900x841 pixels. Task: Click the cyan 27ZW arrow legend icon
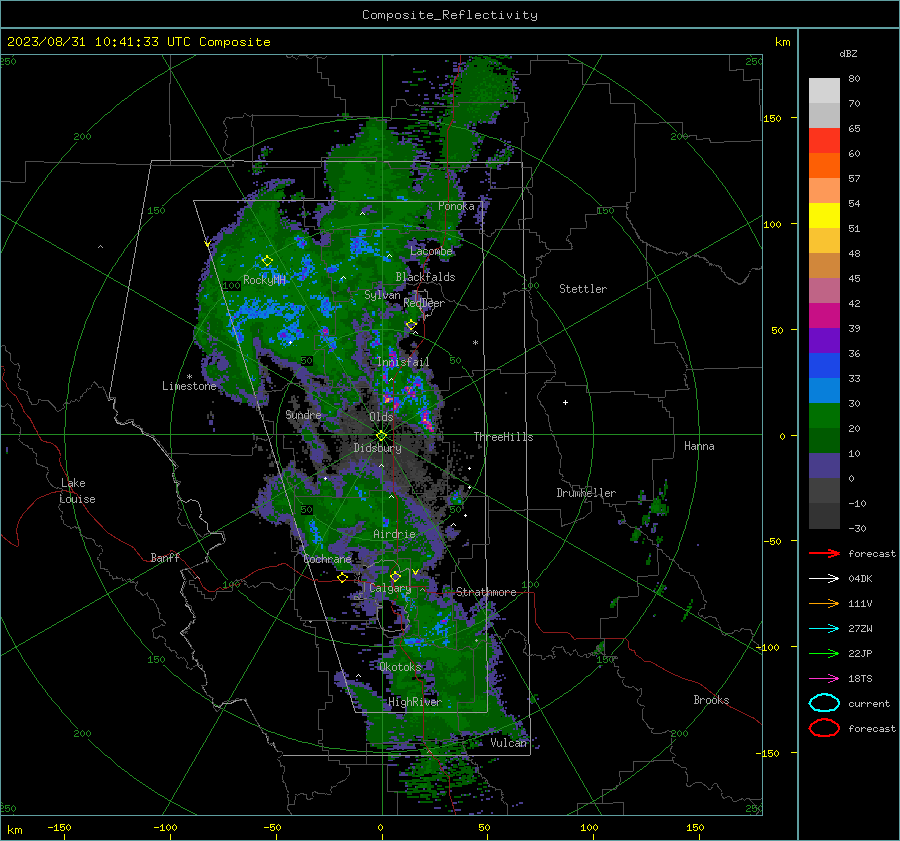coord(824,629)
